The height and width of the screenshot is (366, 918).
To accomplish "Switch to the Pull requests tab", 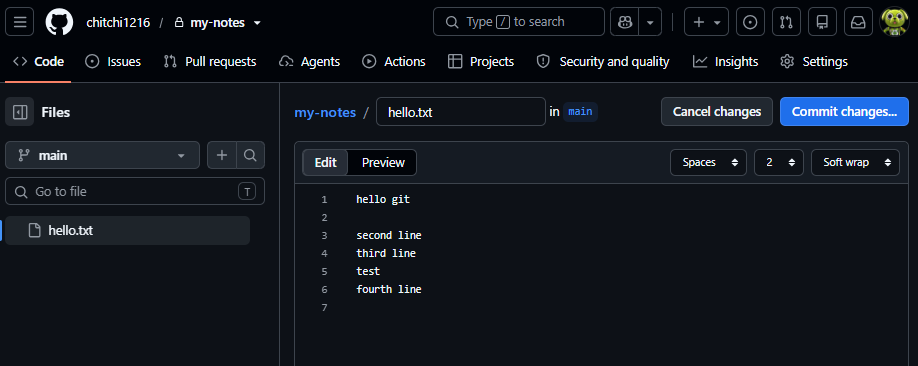I will (210, 61).
